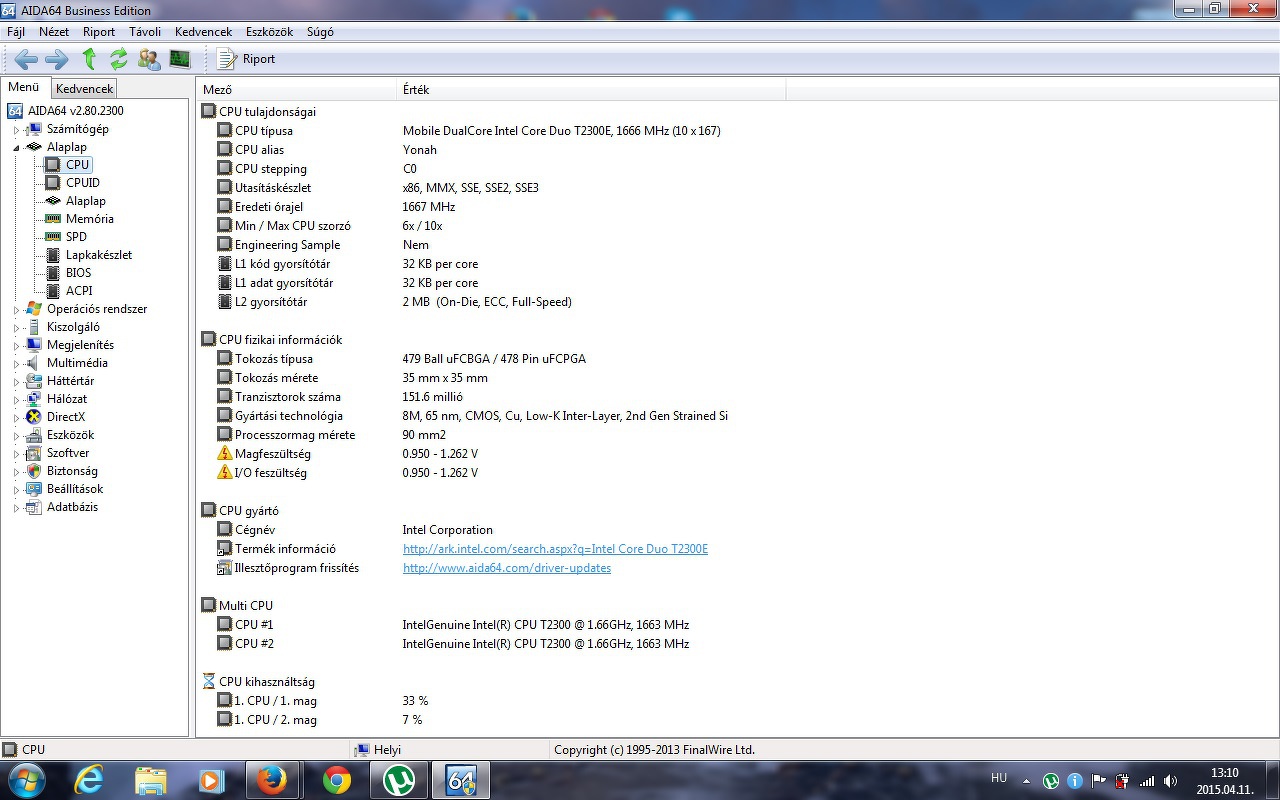Click the Megjelenítés display icon
This screenshot has width=1280, height=800.
point(34,345)
